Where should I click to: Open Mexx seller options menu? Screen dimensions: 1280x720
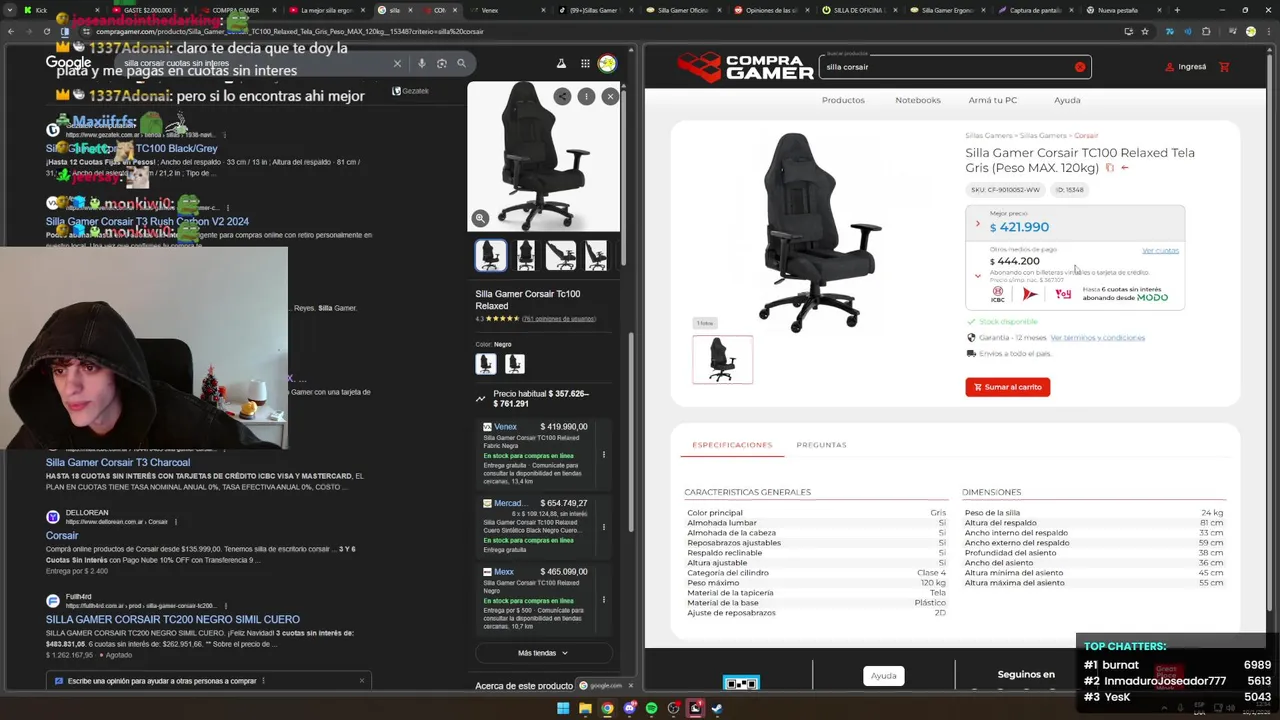tap(603, 600)
